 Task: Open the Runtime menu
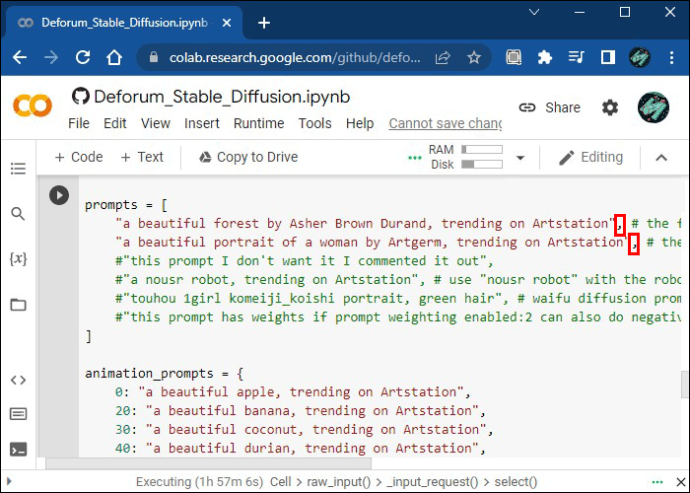pos(258,123)
